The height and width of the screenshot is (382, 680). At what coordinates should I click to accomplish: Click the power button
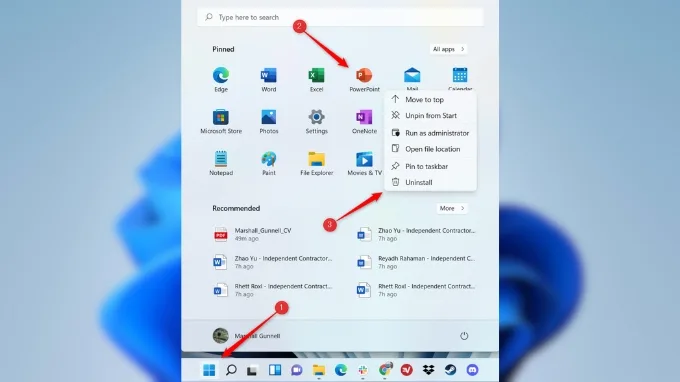coord(464,336)
